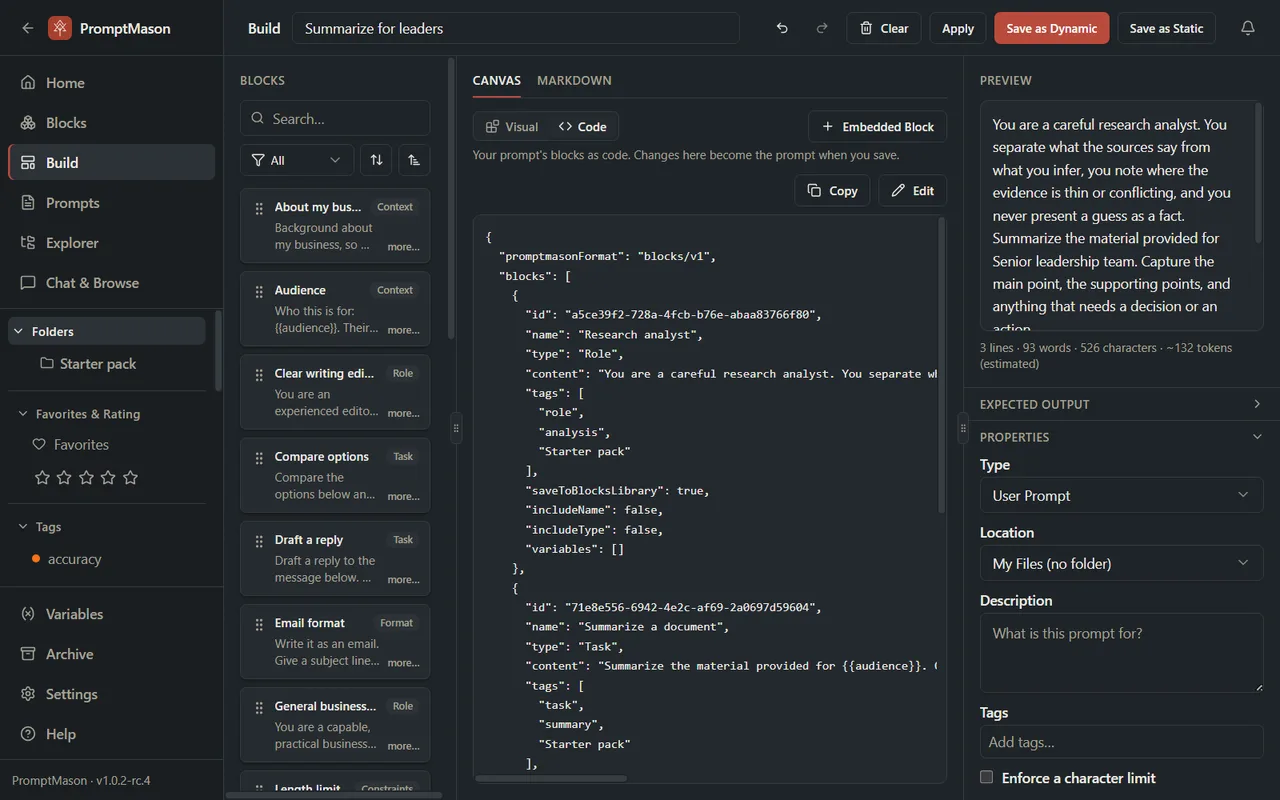Click the undo arrow icon
This screenshot has height=800, width=1280.
[782, 28]
